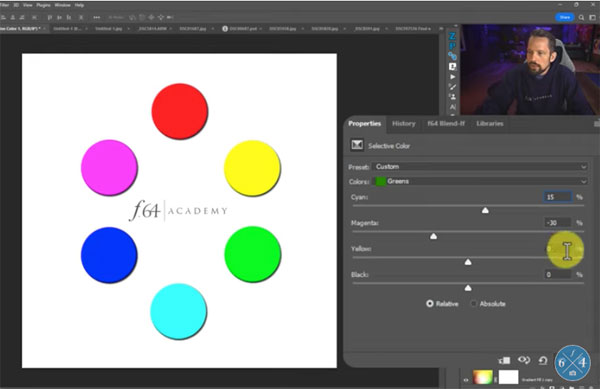The height and width of the screenshot is (389, 600).
Task: Open the Properties panel flyout menu
Action: click(x=597, y=124)
